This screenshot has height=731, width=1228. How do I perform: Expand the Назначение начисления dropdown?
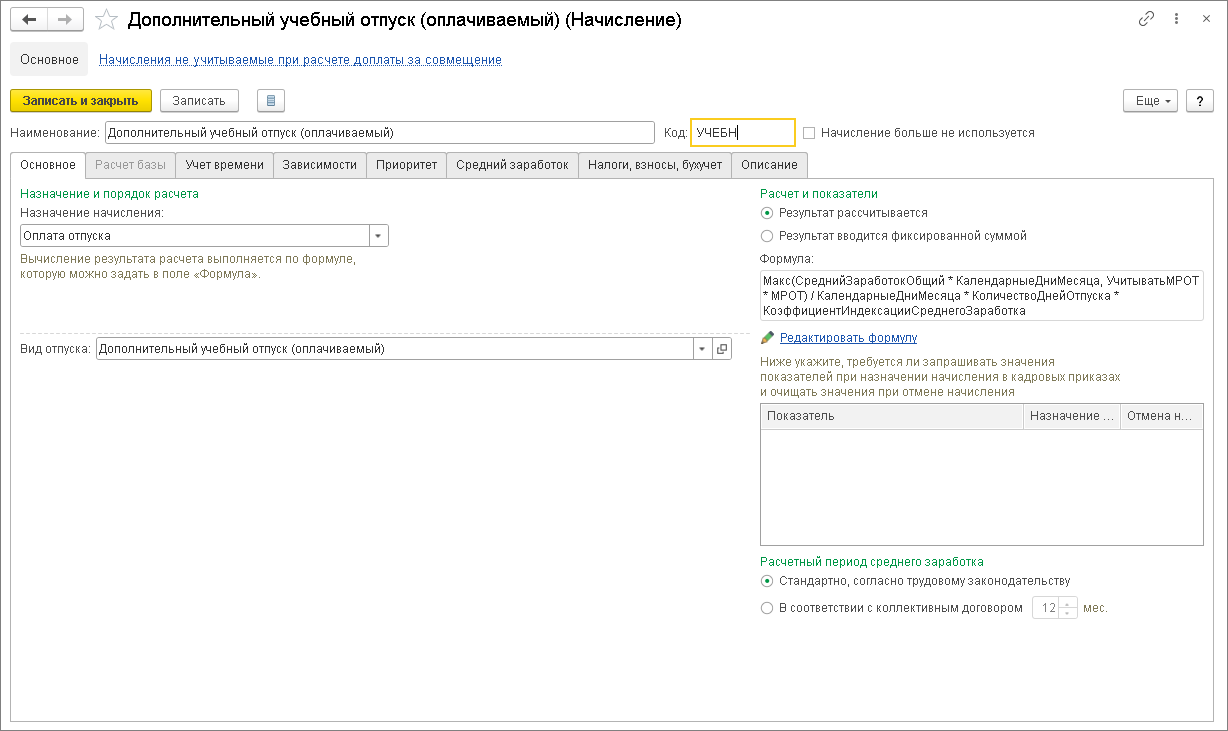(x=379, y=236)
